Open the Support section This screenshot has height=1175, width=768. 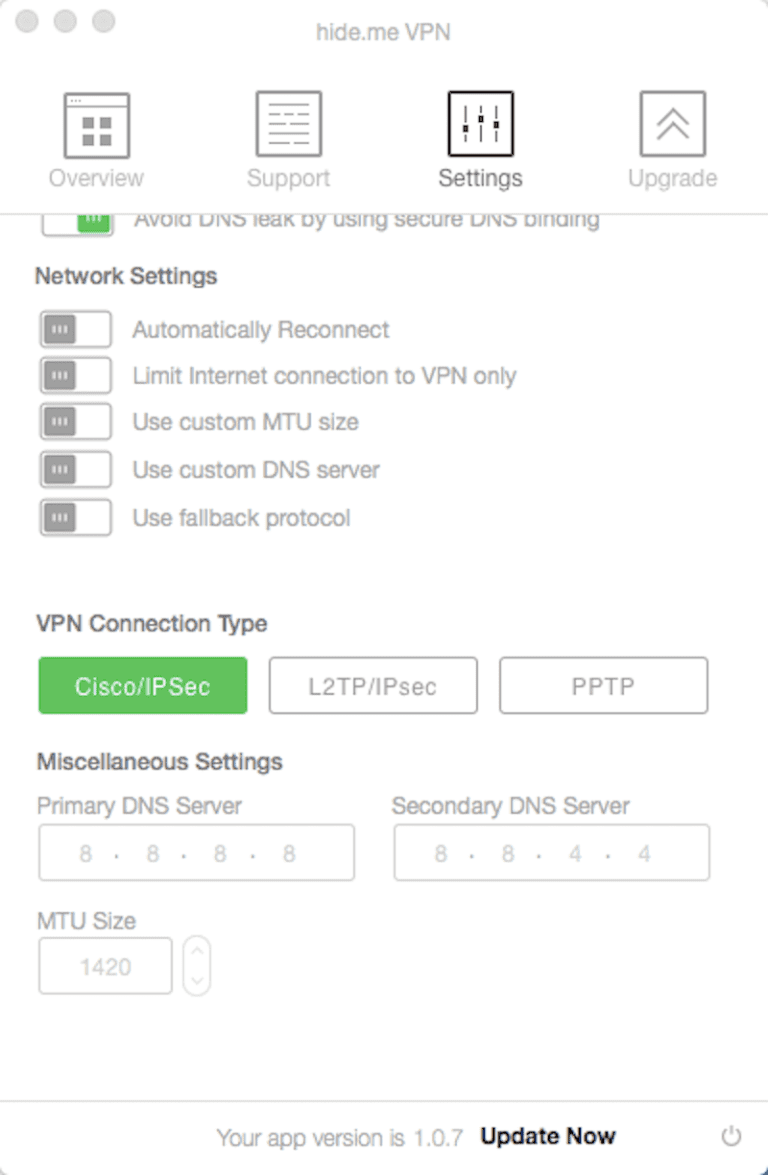[x=288, y=135]
